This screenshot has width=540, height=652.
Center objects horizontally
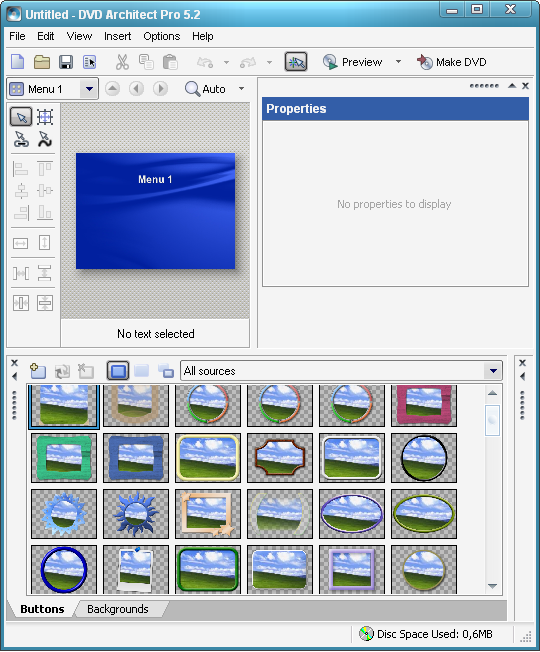(x=21, y=191)
